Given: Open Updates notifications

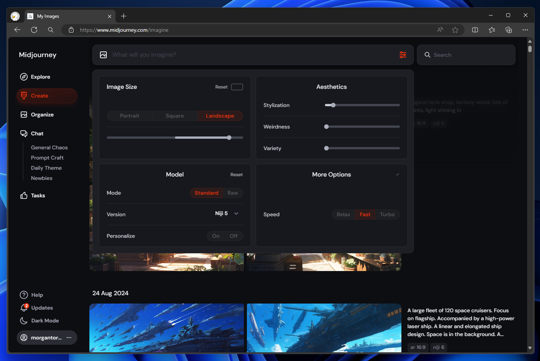Looking at the screenshot, I should tap(36, 308).
